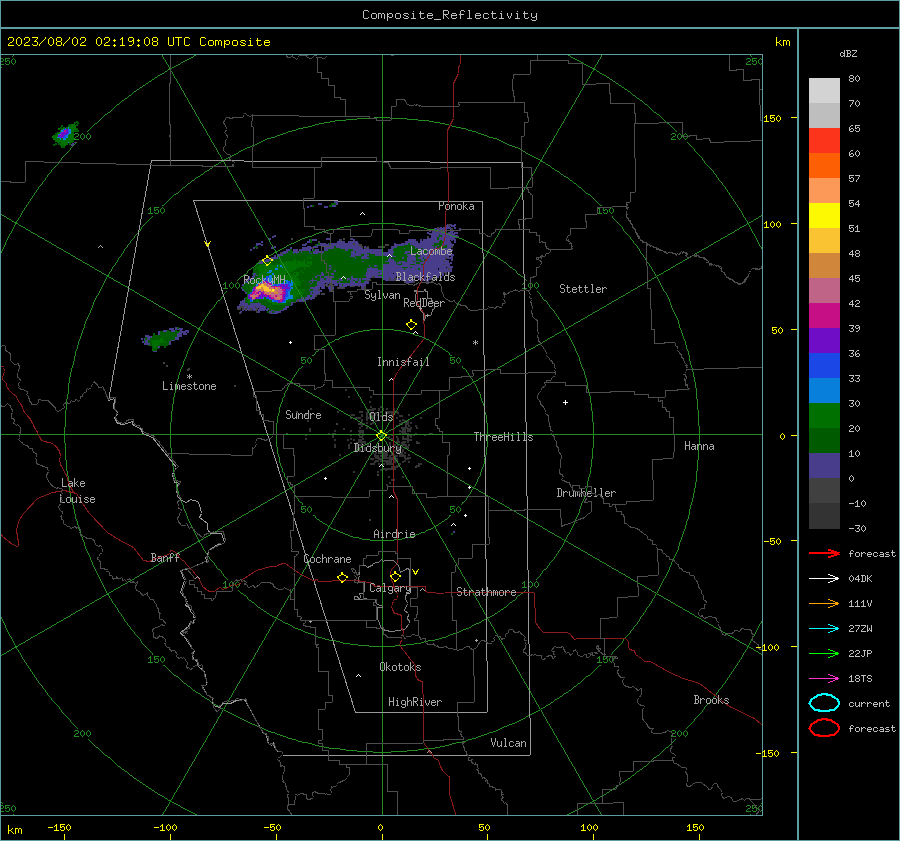Click the yellow diamond marker near Cochrane

(342, 577)
